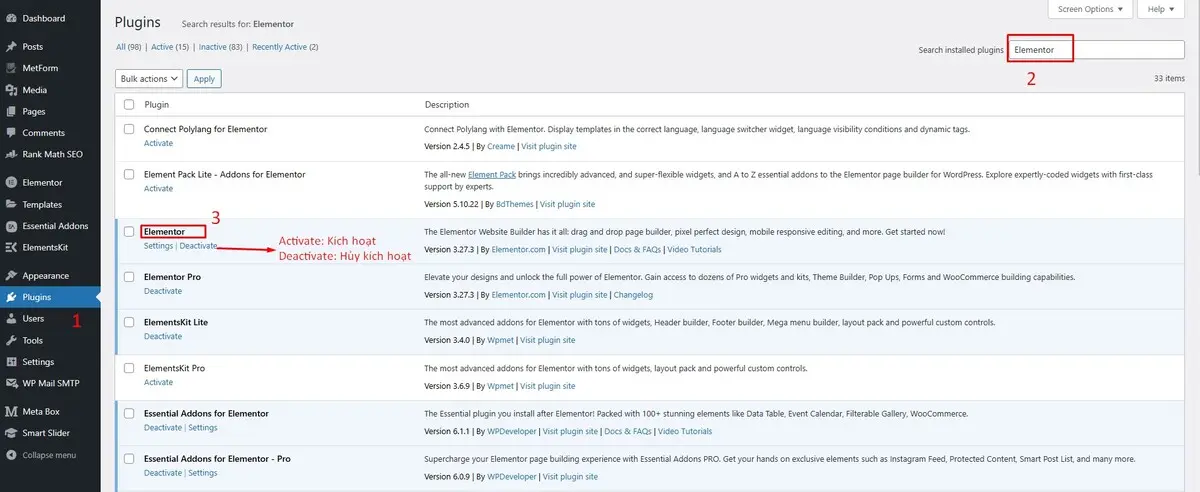Viewport: 1200px width, 492px height.
Task: Deactivate ElementsKit Lite plugin
Action: (x=163, y=336)
